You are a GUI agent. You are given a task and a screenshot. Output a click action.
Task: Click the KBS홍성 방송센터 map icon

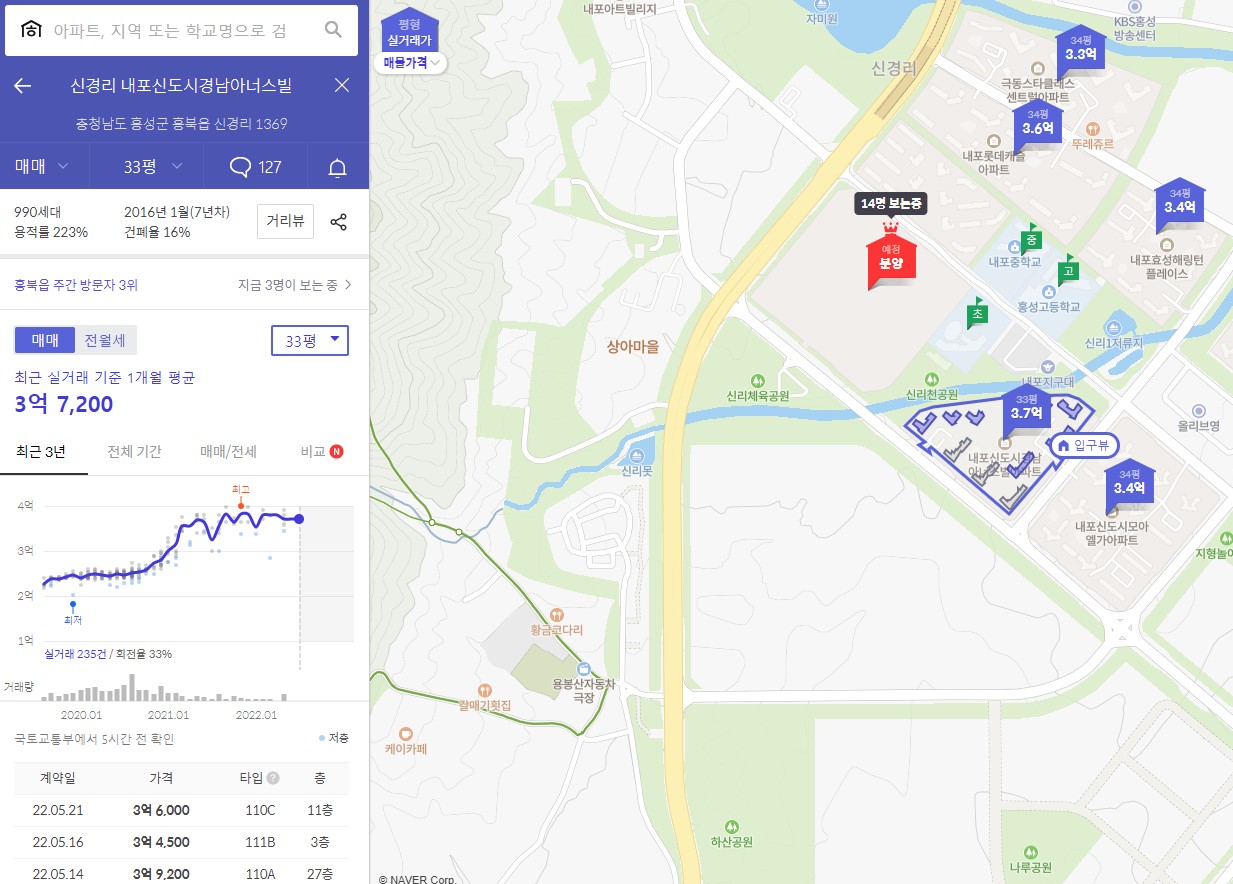coord(1134,8)
